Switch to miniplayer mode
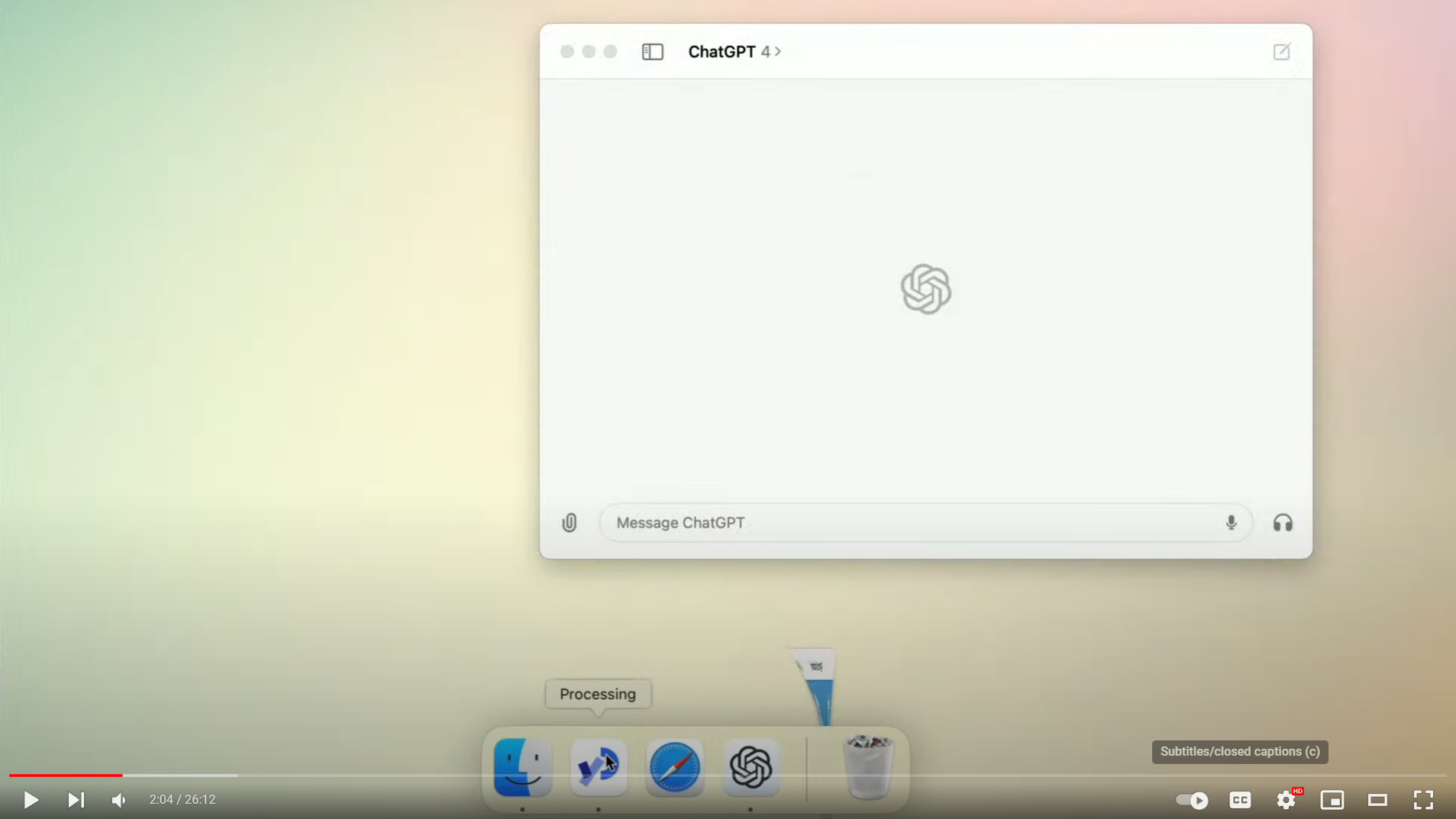This screenshot has height=819, width=1456. 1332,800
